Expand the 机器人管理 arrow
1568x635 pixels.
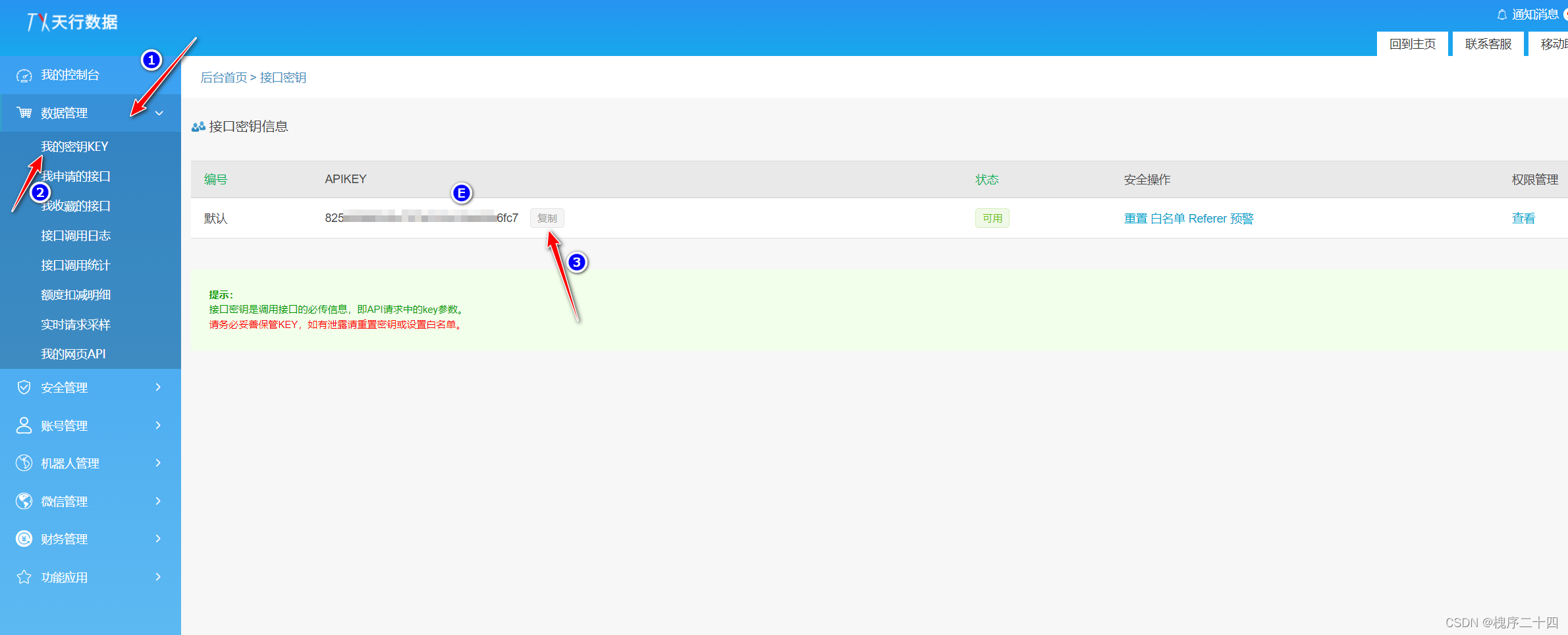(158, 463)
